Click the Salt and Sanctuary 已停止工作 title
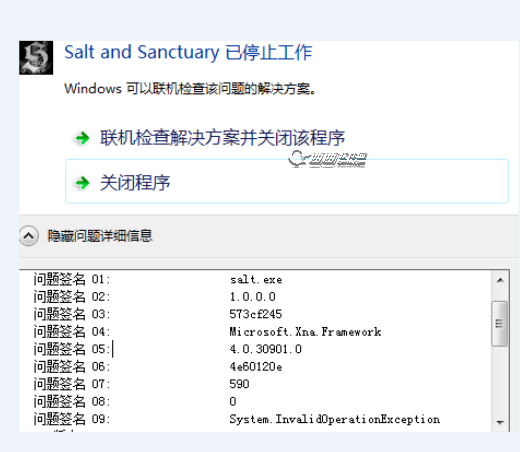The height and width of the screenshot is (452, 520). click(x=188, y=52)
